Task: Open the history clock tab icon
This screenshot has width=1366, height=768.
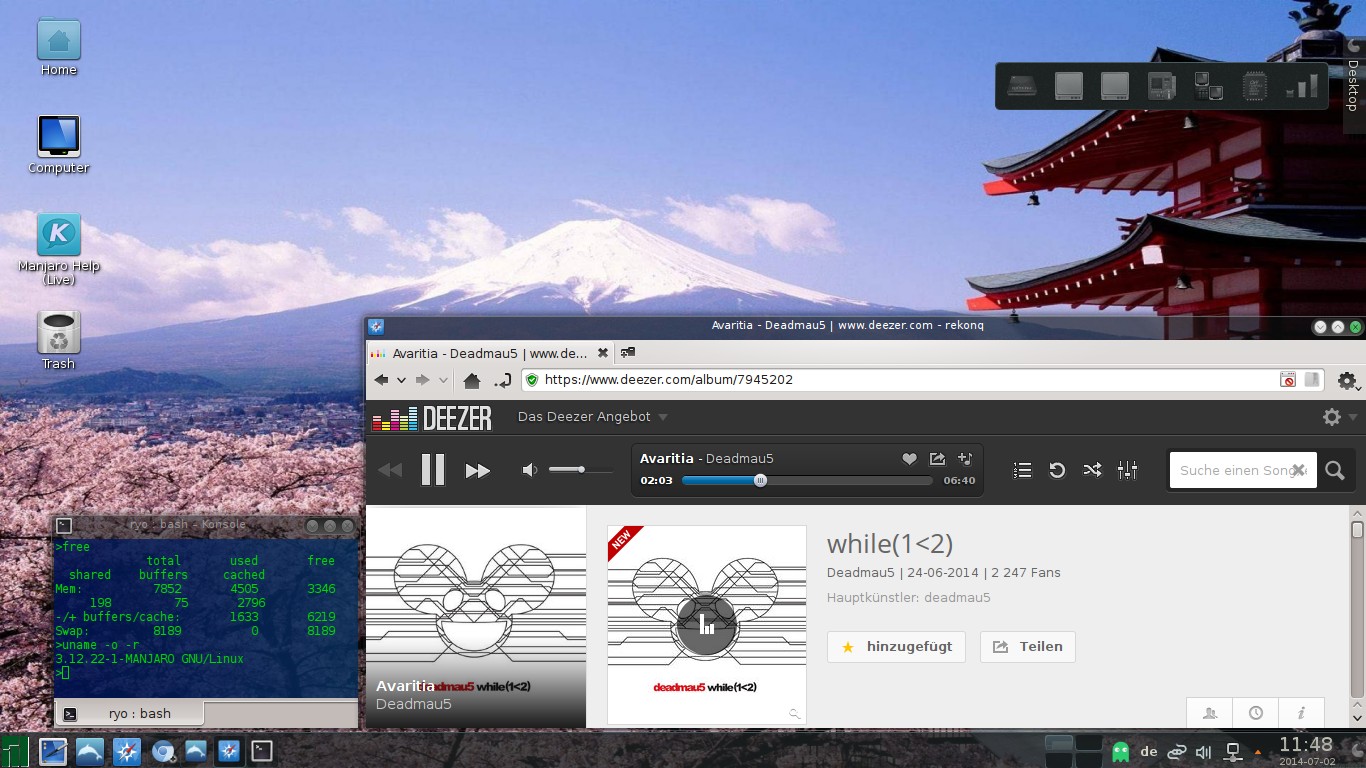Action: pos(1256,713)
